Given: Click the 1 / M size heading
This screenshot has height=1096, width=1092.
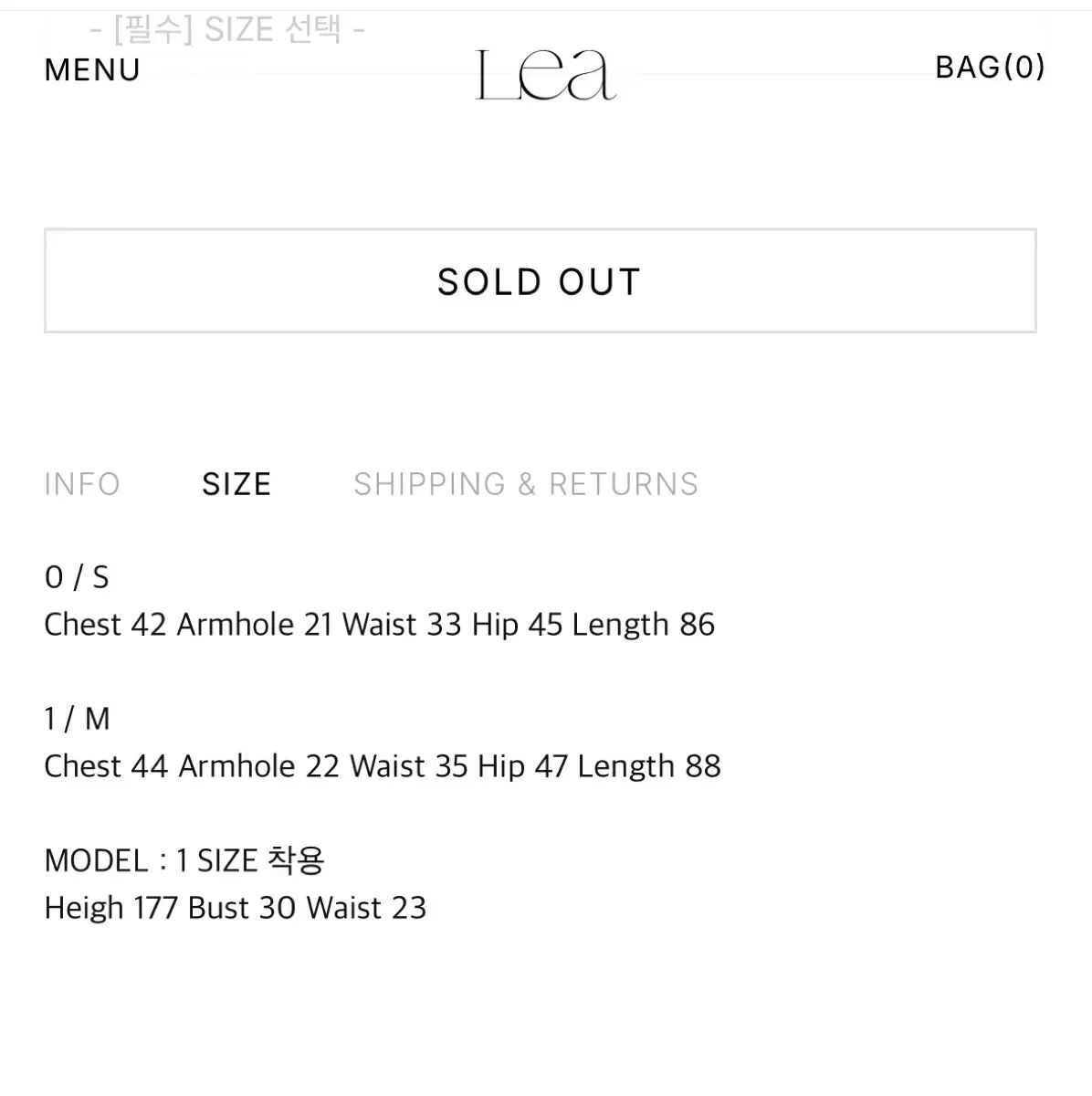Looking at the screenshot, I should coord(78,719).
